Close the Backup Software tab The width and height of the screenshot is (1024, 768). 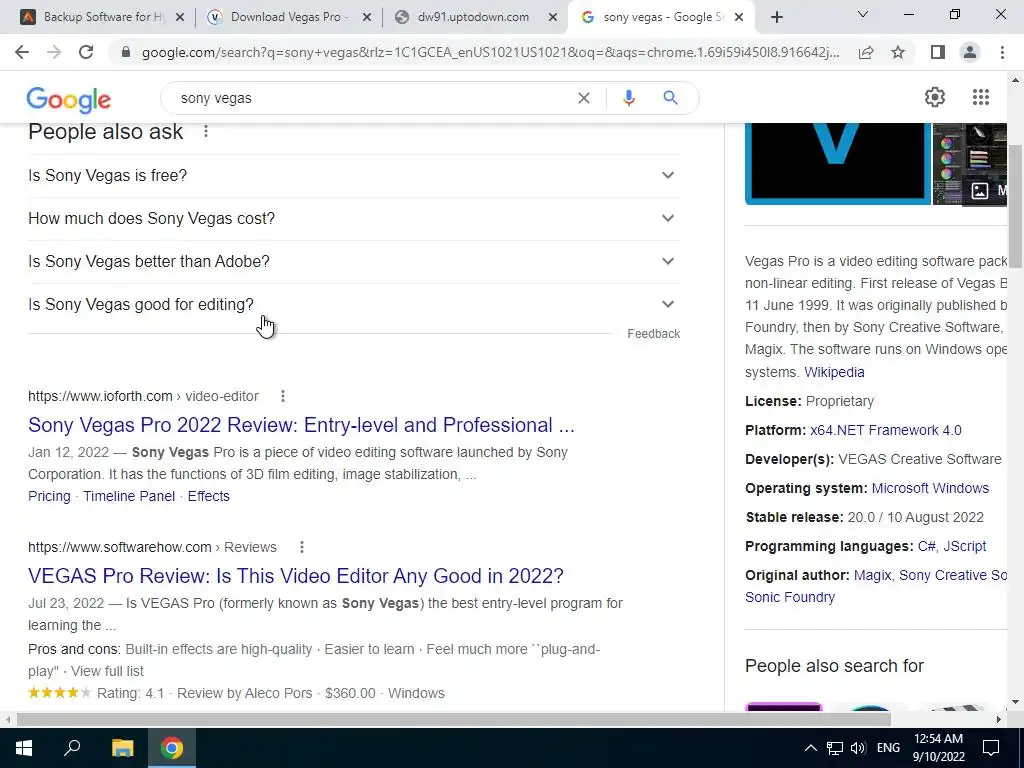pyautogui.click(x=180, y=17)
